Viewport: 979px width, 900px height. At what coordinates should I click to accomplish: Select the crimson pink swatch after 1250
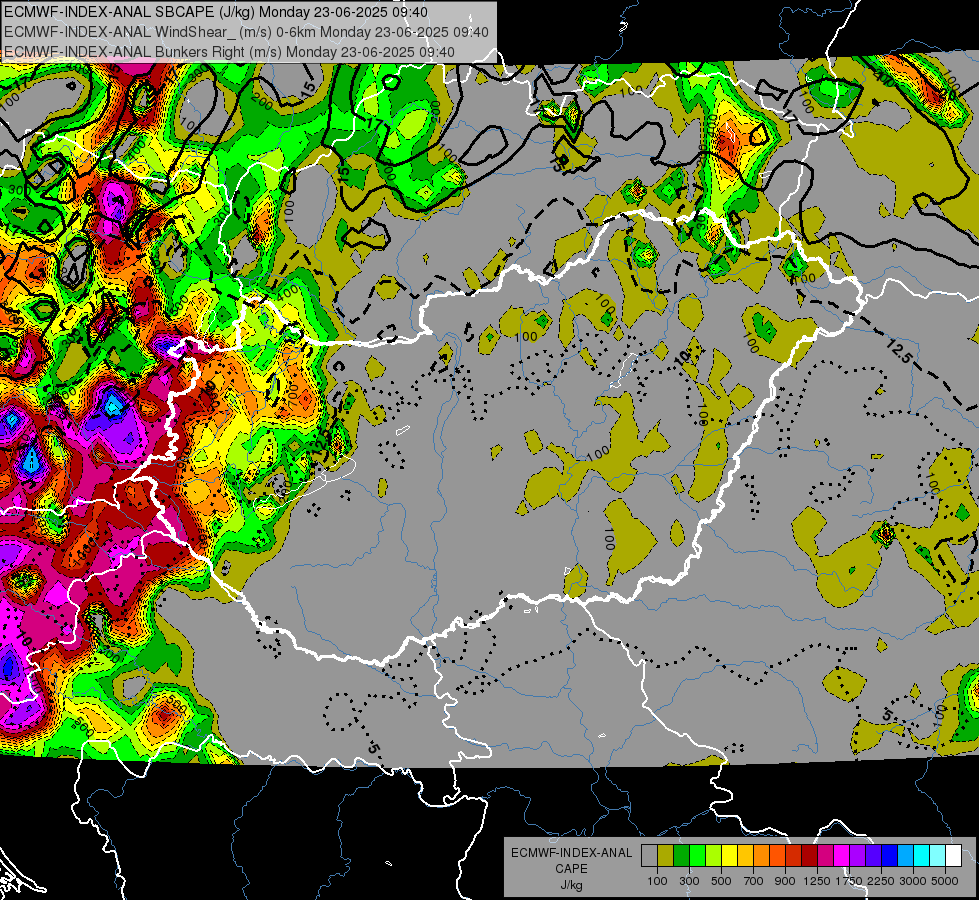click(825, 856)
